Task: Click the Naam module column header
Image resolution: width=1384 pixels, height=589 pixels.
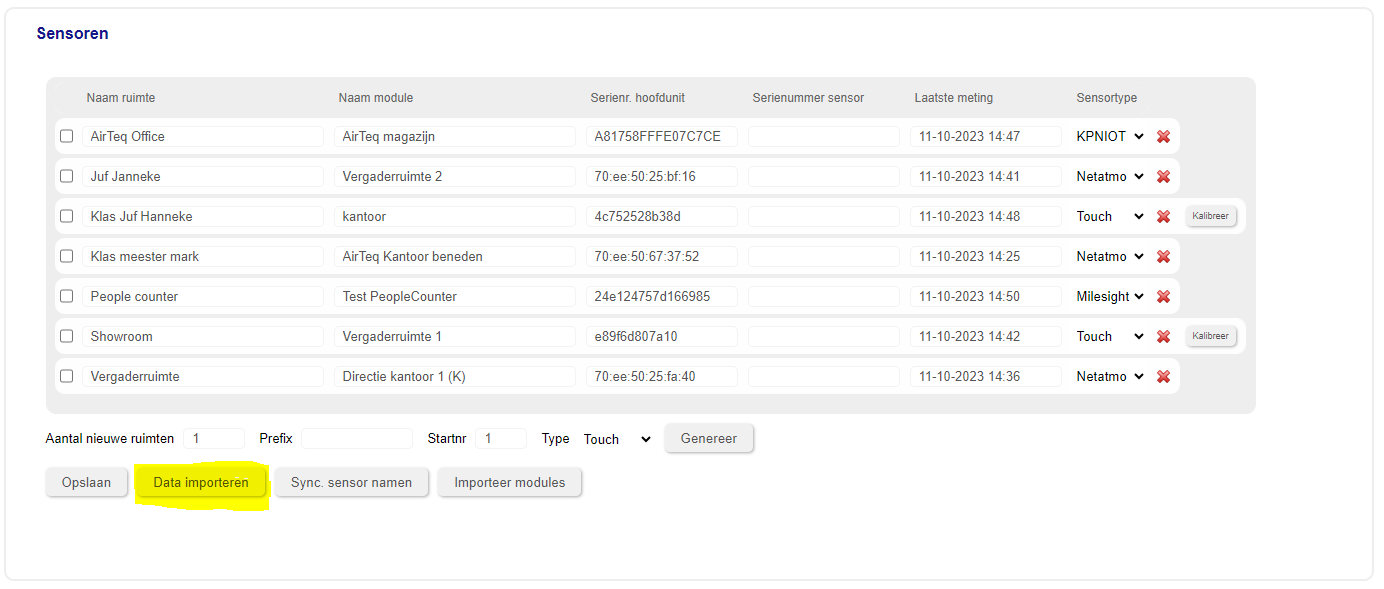Action: coord(376,98)
